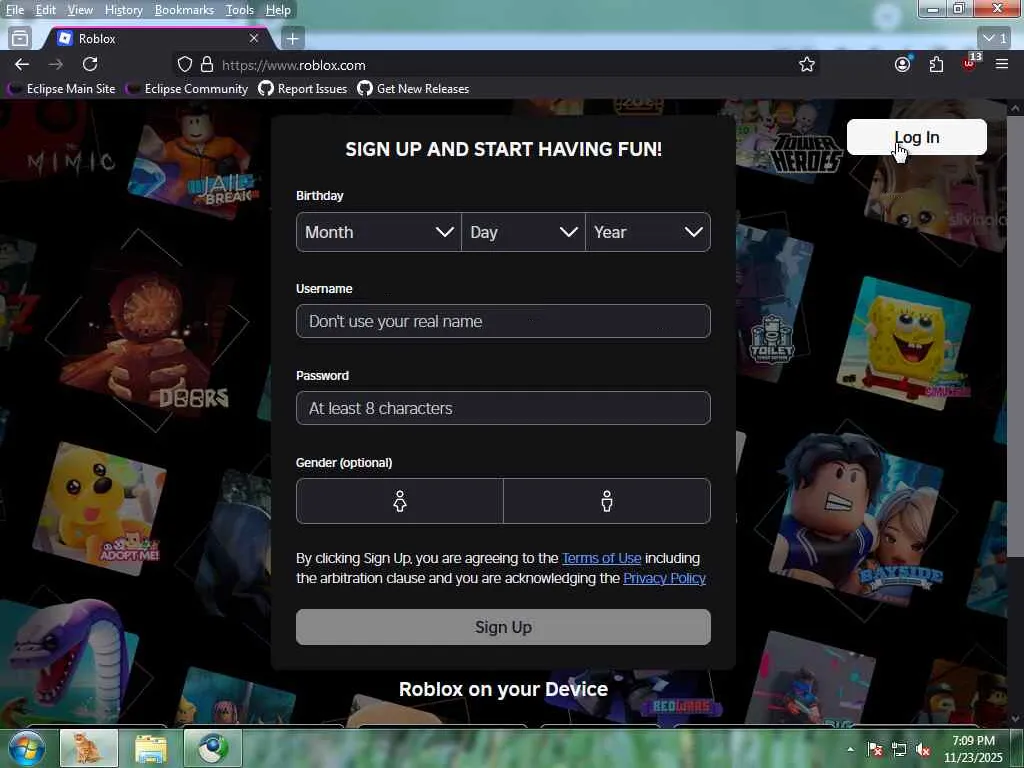1024x768 pixels.
Task: Show hidden tray icons arrow
Action: 850,749
